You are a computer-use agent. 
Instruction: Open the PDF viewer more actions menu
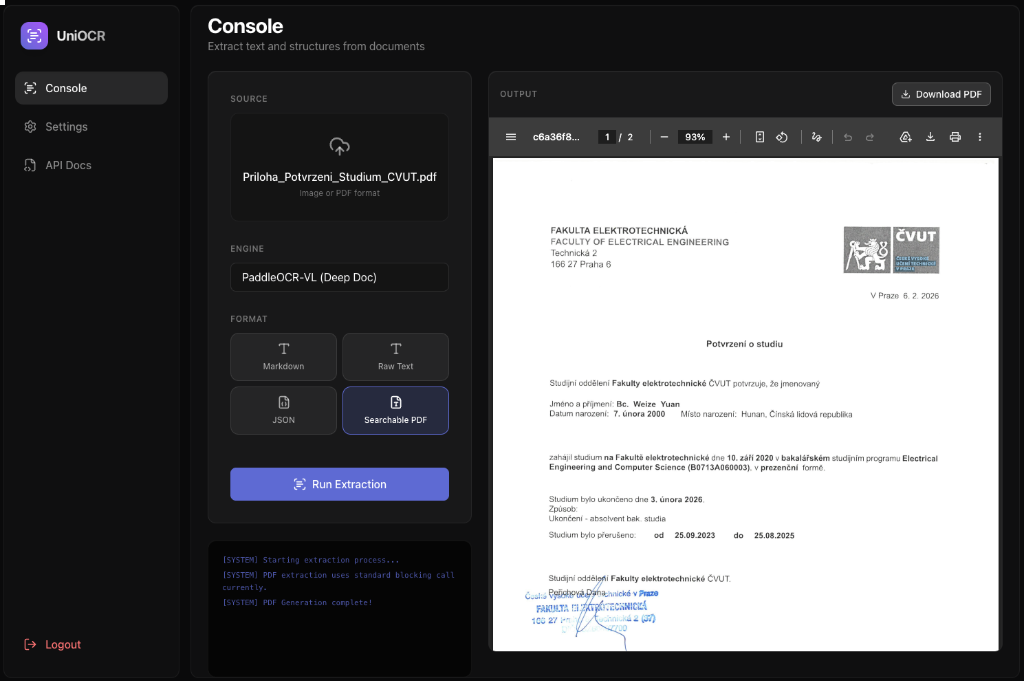point(980,137)
